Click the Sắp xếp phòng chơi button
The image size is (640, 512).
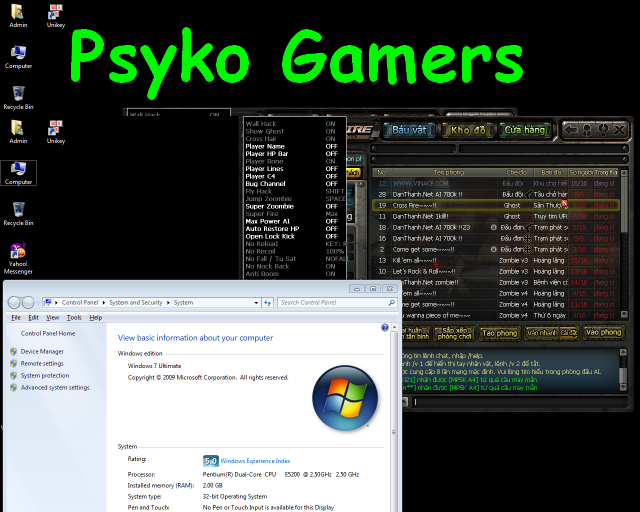coord(454,333)
